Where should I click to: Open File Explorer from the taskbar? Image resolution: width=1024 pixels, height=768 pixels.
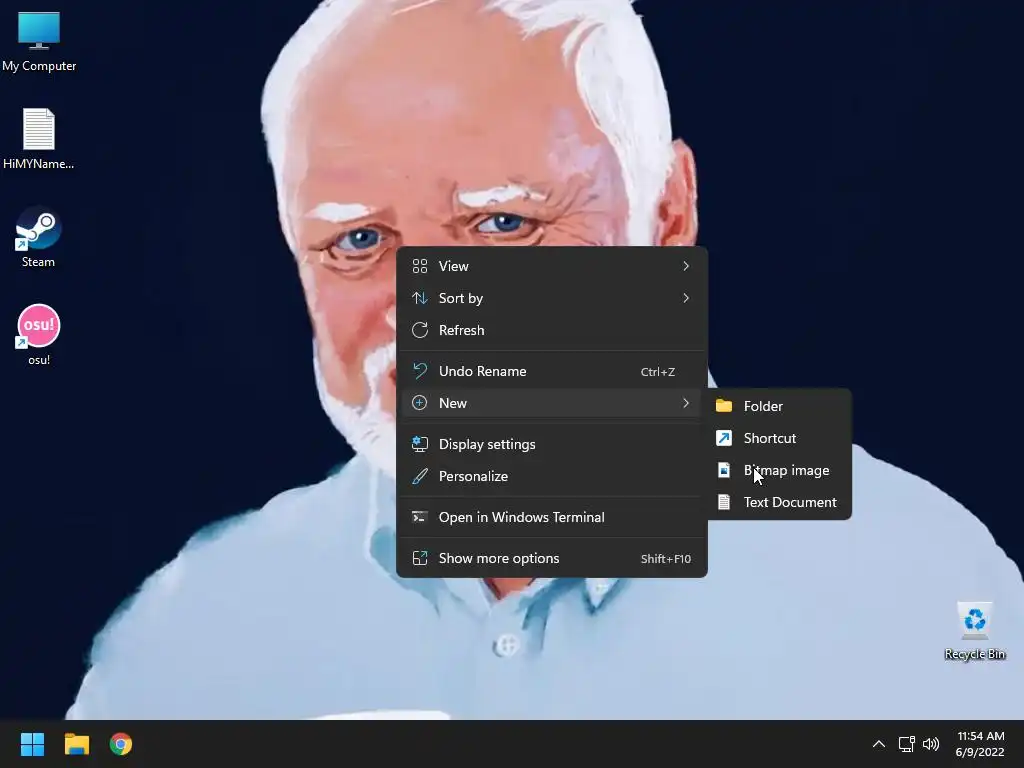(76, 744)
